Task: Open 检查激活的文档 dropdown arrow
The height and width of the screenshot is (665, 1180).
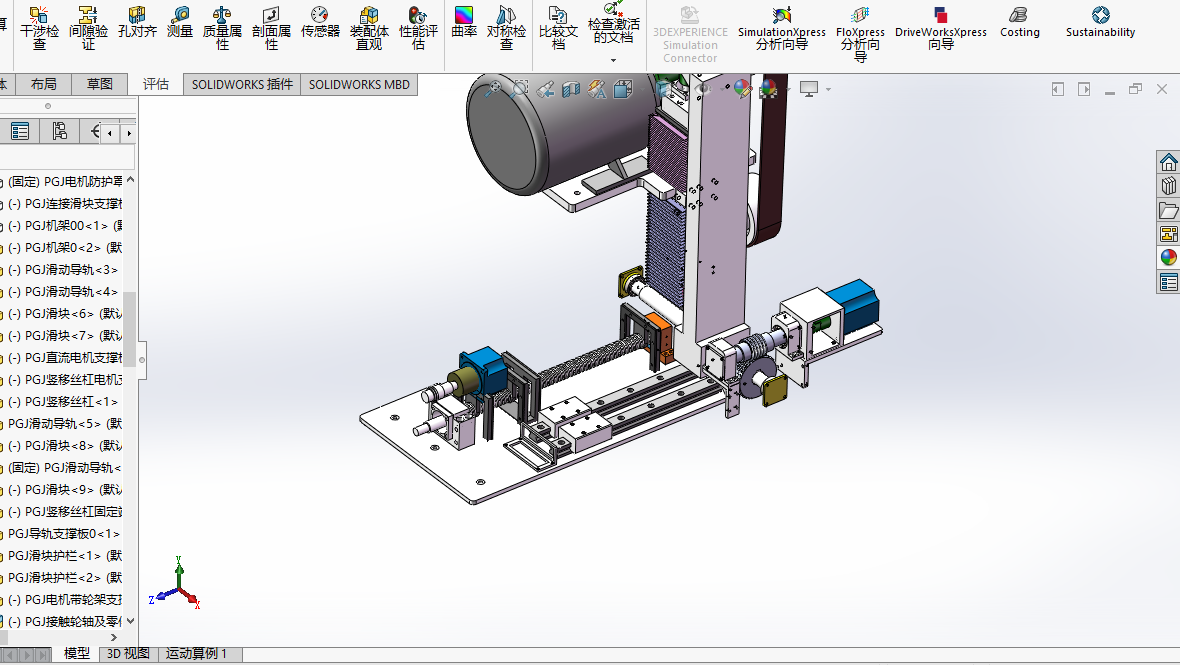Action: click(x=613, y=60)
